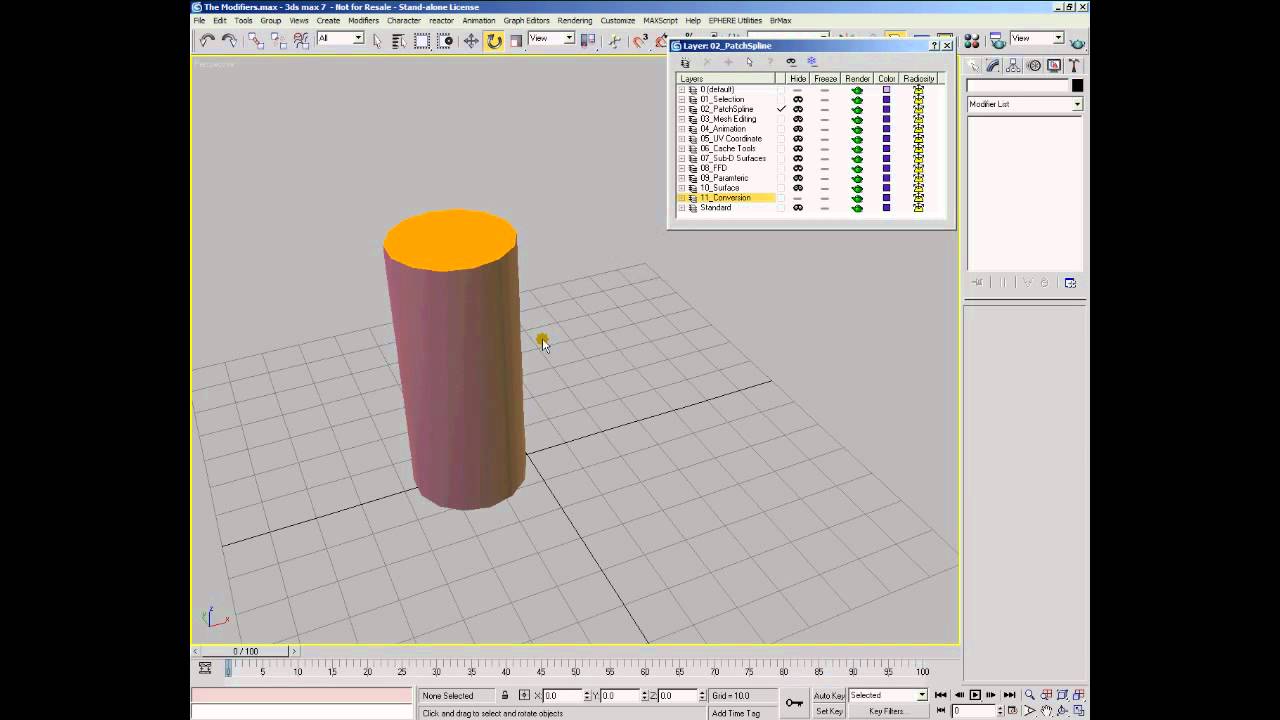Open Configure Modifier Sets button

pos(1070,283)
